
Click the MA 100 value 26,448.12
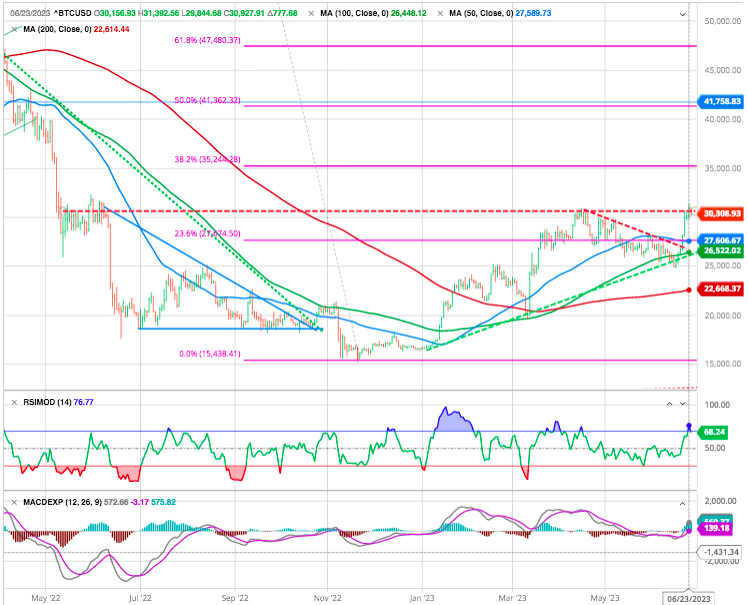tap(408, 13)
